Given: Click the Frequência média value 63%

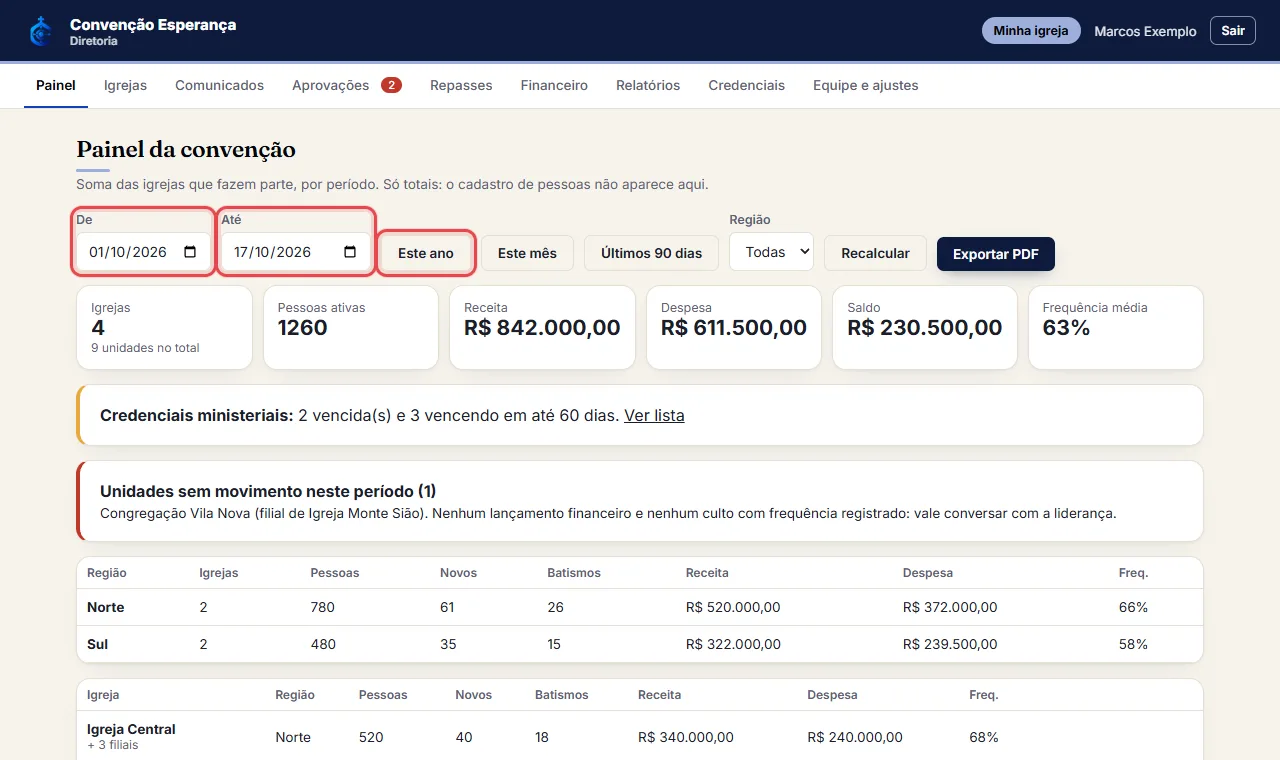Looking at the screenshot, I should tap(1066, 328).
